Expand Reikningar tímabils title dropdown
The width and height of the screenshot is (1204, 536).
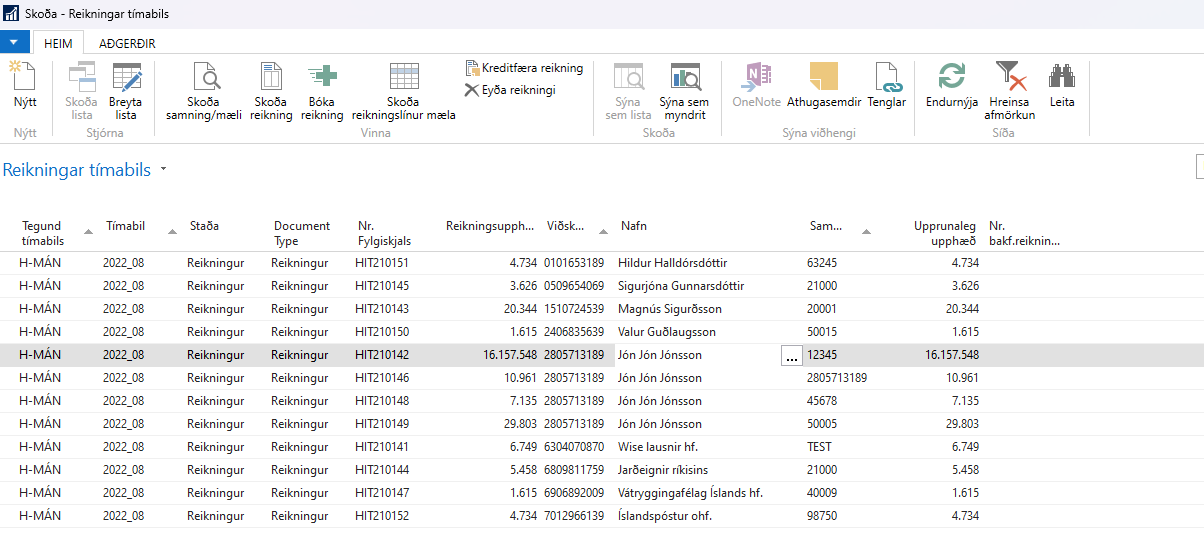click(x=163, y=170)
